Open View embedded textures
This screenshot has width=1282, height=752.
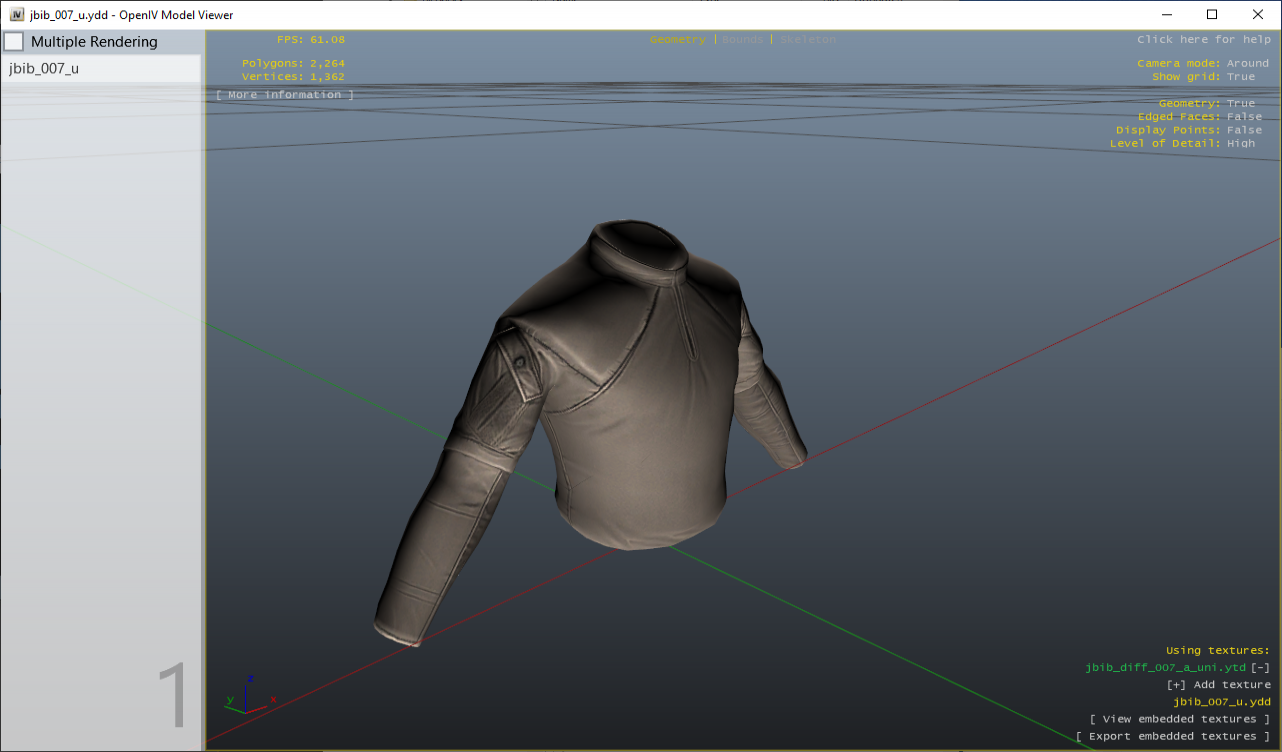(1180, 718)
